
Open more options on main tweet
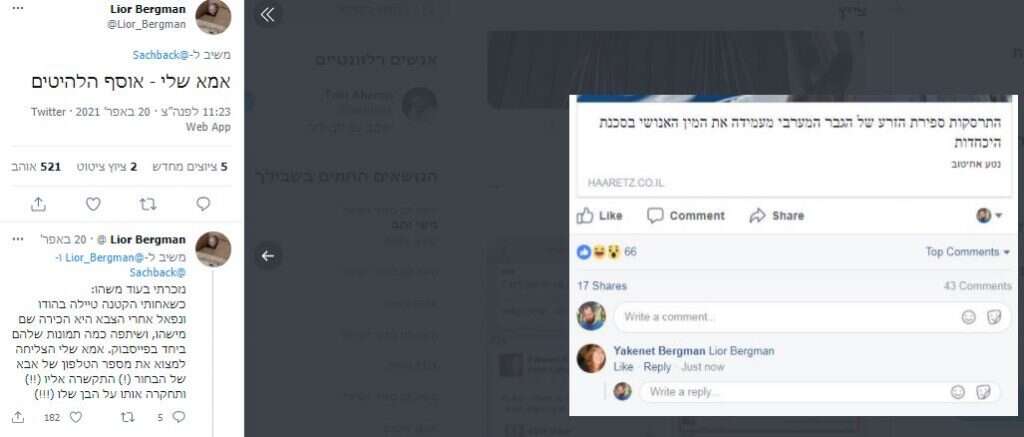click(x=18, y=8)
